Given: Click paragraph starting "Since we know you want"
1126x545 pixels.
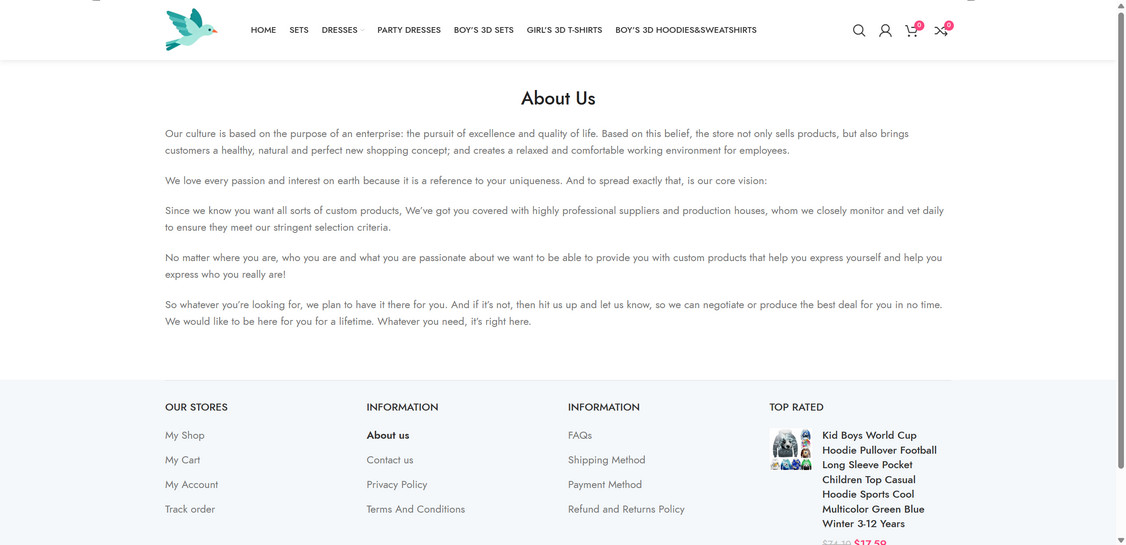Looking at the screenshot, I should coord(554,219).
